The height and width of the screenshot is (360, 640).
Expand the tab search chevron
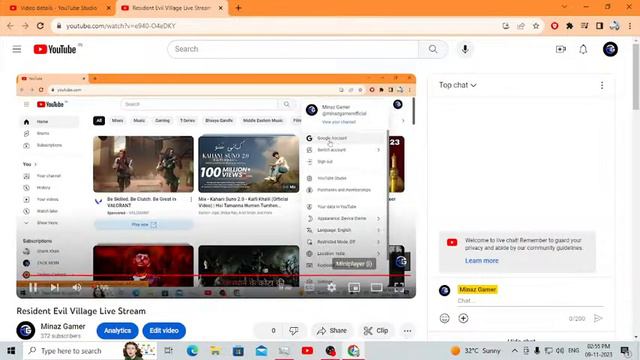click(x=564, y=7)
